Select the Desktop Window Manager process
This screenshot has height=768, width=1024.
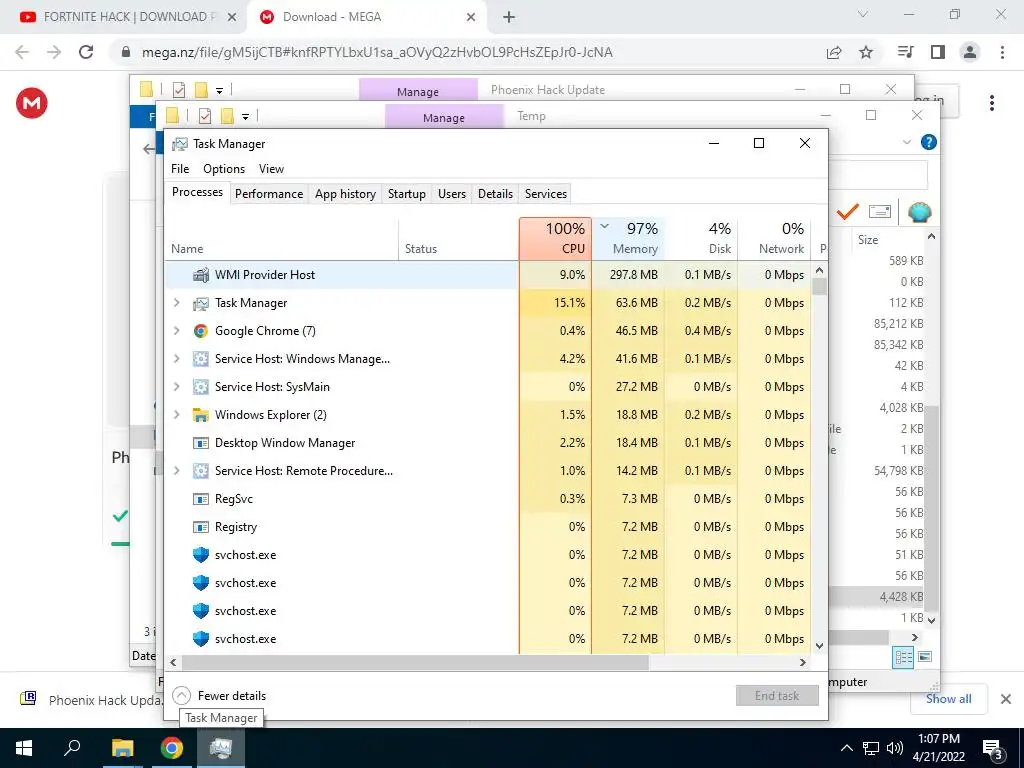point(488,442)
